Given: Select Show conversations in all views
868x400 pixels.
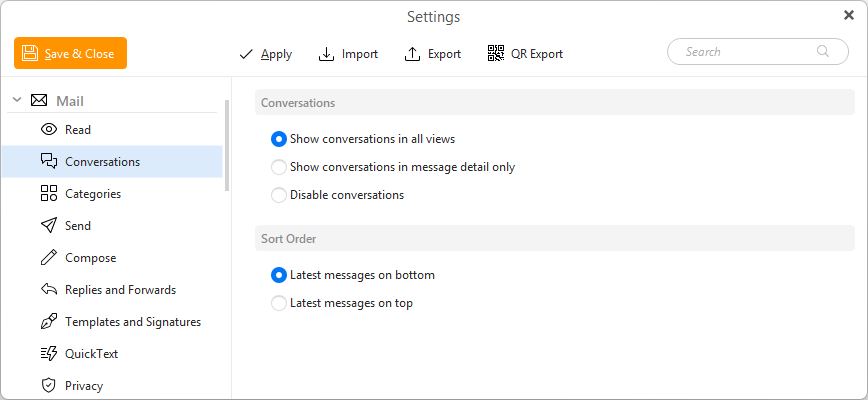Looking at the screenshot, I should pyautogui.click(x=279, y=139).
